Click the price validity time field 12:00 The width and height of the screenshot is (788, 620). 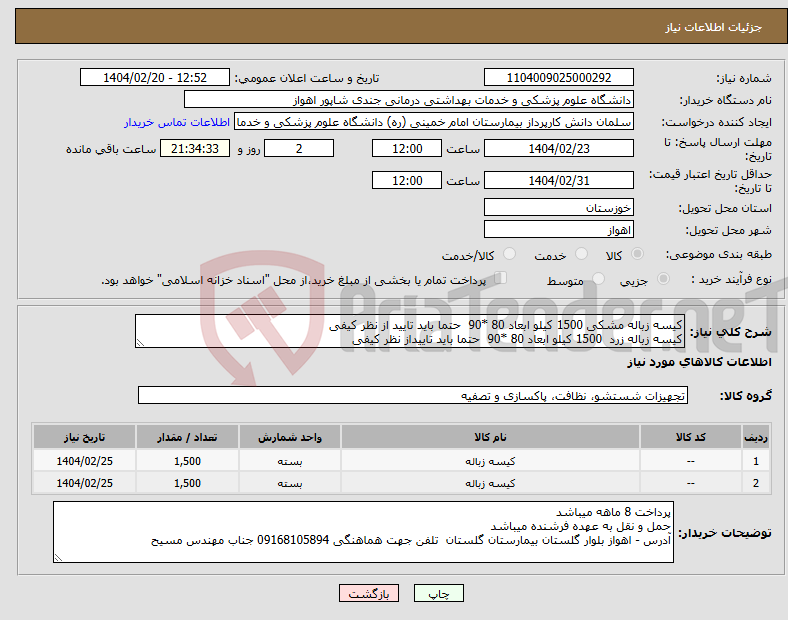click(x=407, y=180)
